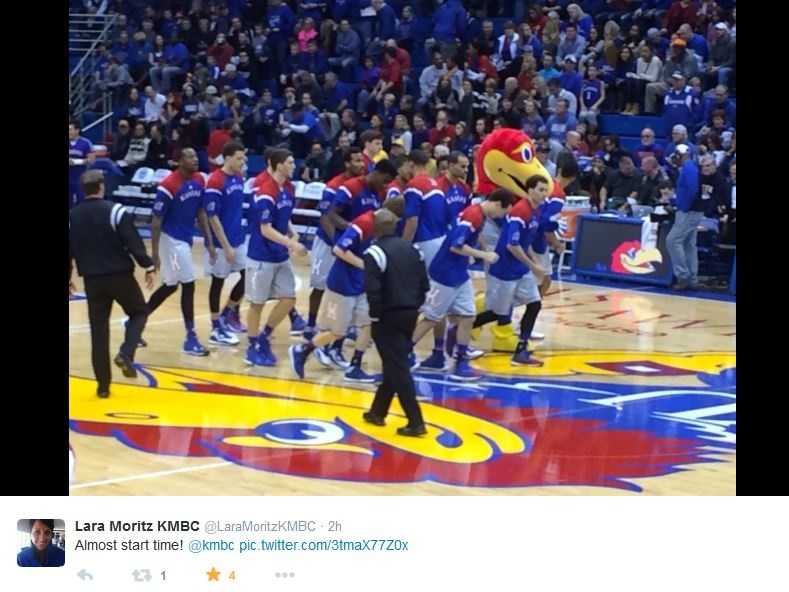
Task: Click the retweet count of 1
Action: (x=163, y=575)
